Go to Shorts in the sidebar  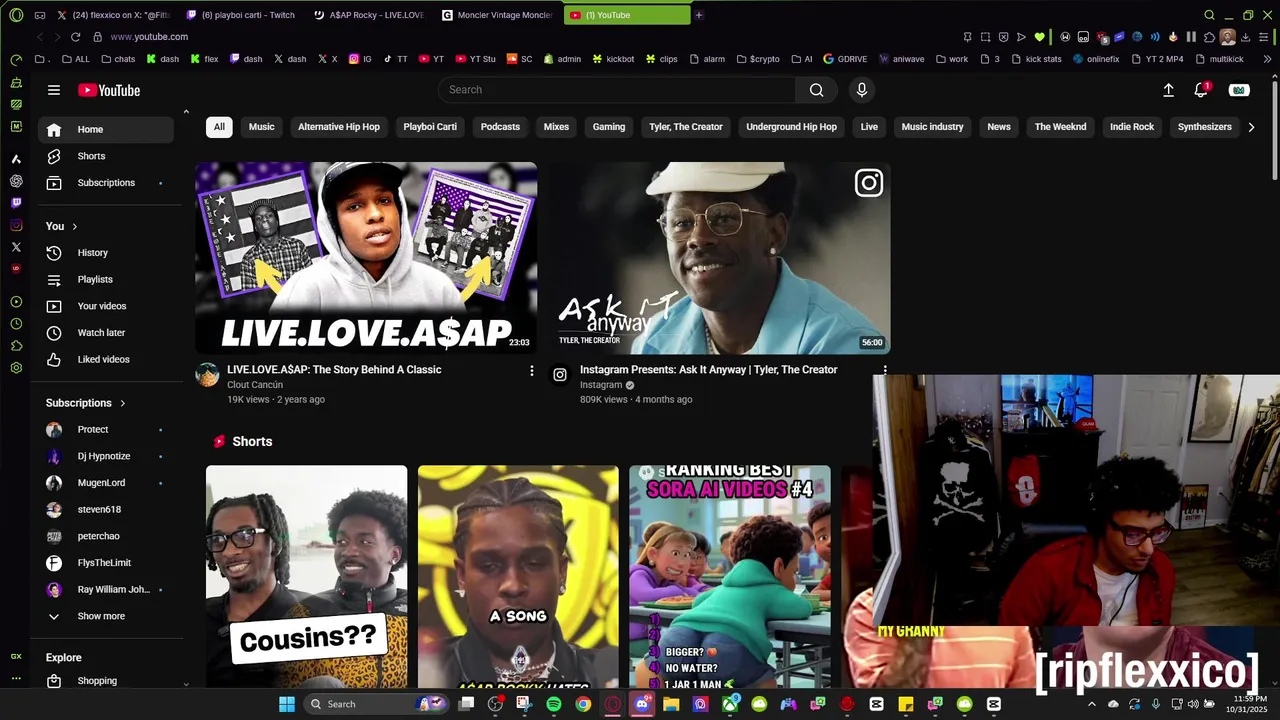106,156
